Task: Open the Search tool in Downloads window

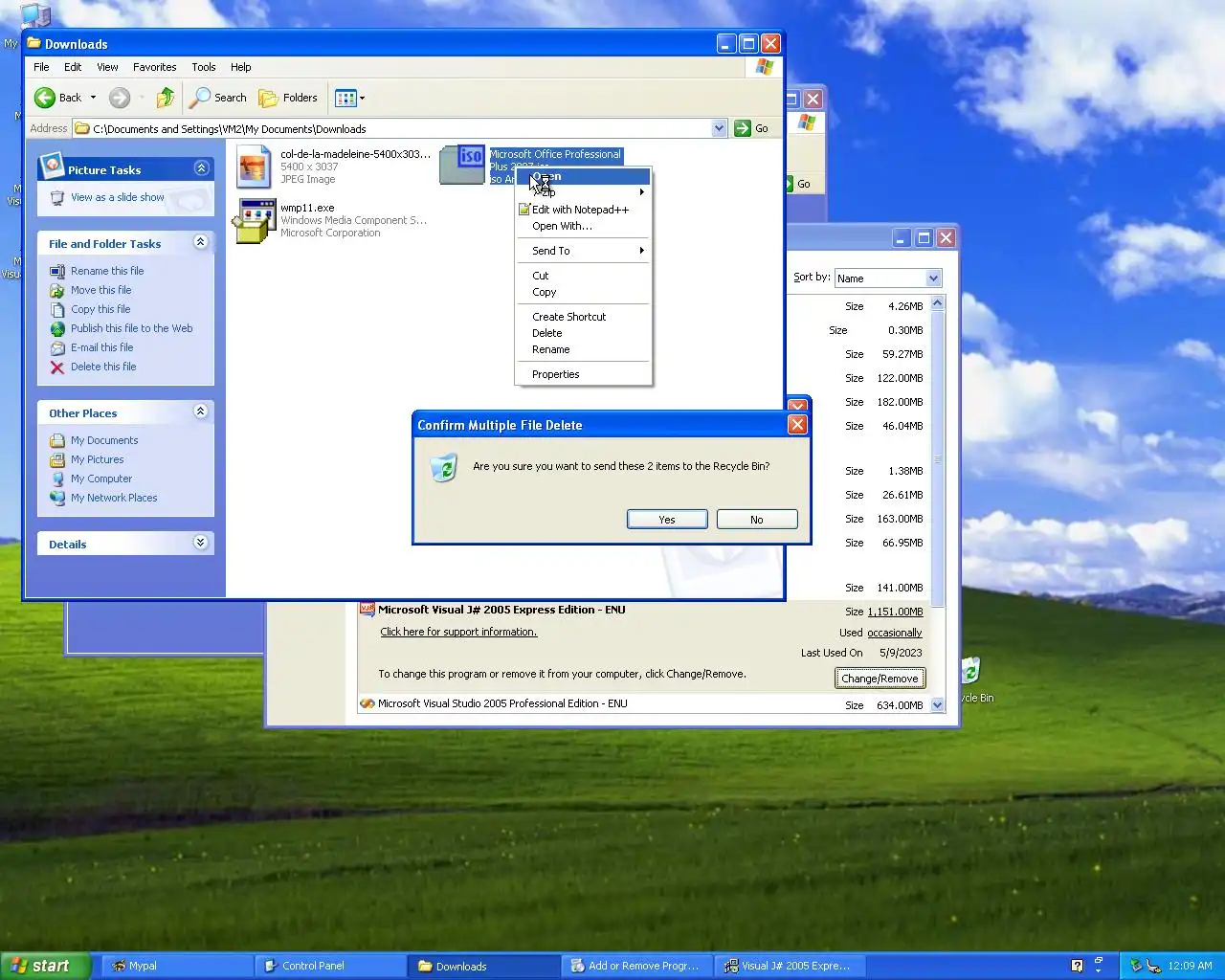Action: tap(218, 98)
